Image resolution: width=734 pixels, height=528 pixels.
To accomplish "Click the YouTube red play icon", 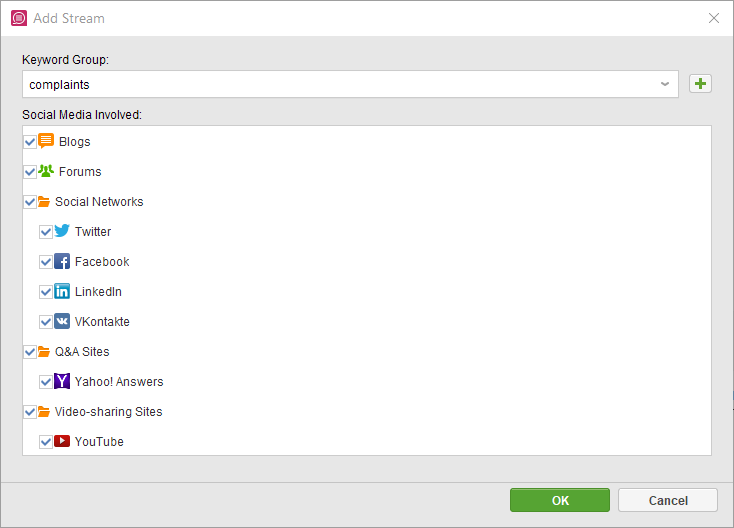I will (62, 441).
